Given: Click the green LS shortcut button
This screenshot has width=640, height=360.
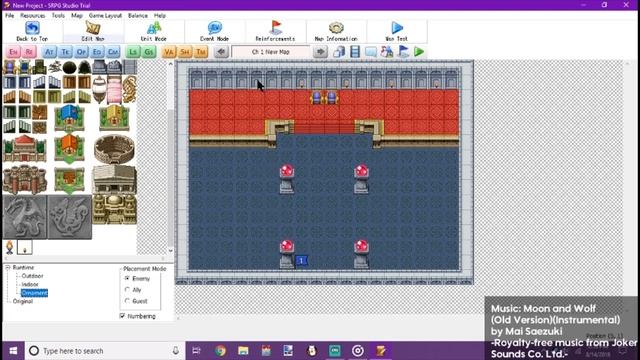Looking at the screenshot, I should pyautogui.click(x=133, y=52).
